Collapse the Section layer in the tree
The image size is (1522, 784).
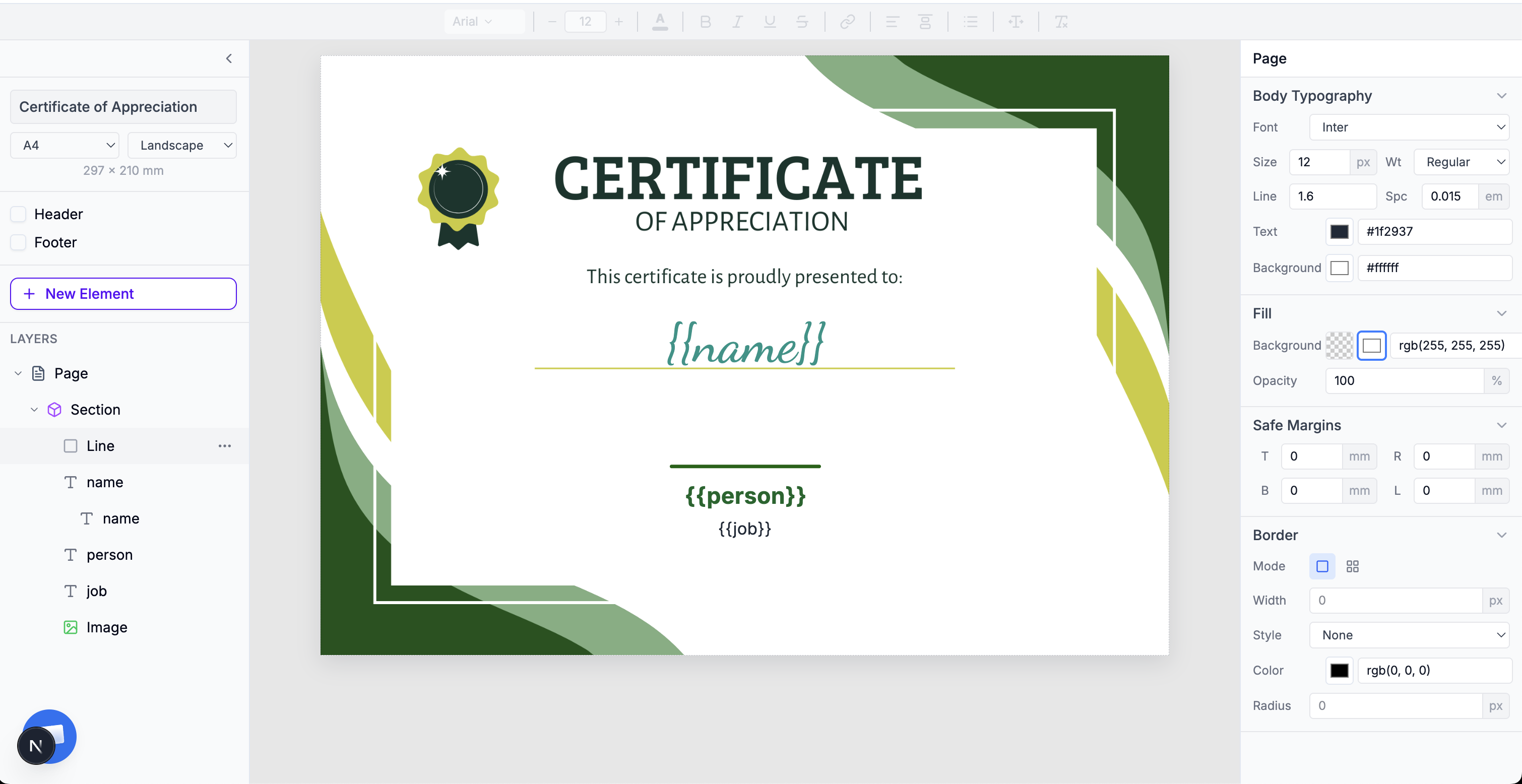pyautogui.click(x=33, y=410)
